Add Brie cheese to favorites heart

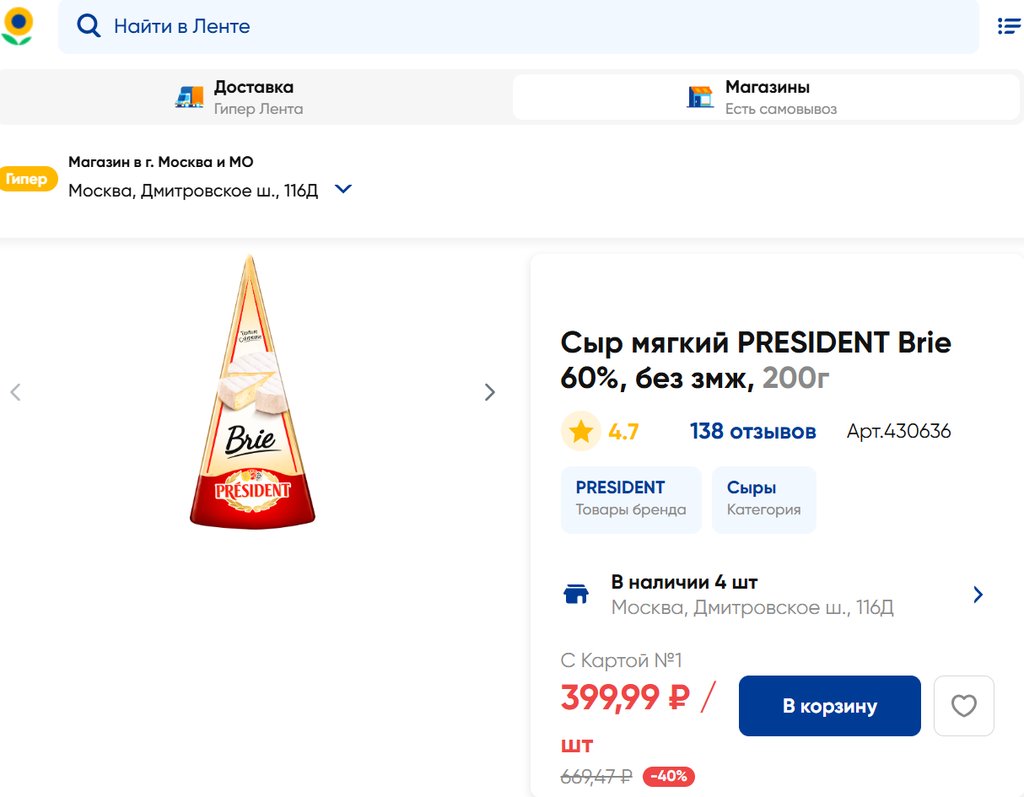963,706
